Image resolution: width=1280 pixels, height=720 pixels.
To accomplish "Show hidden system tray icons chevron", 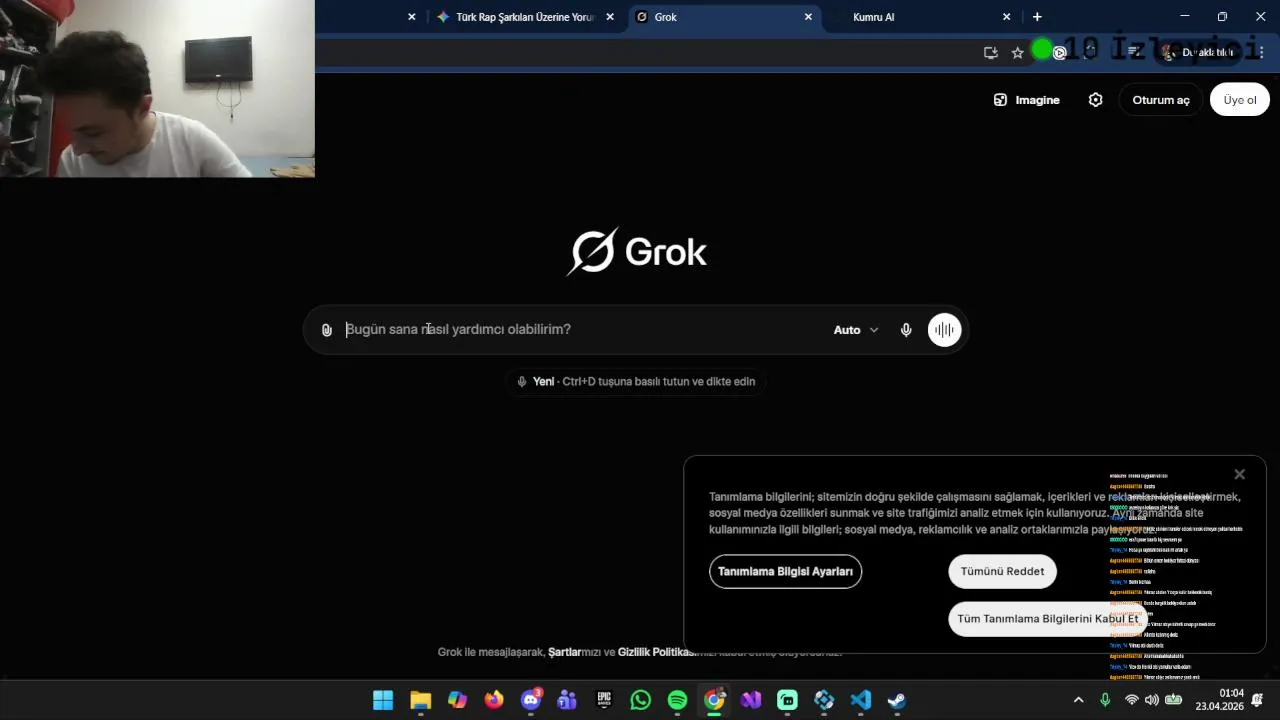I will click(x=1078, y=700).
